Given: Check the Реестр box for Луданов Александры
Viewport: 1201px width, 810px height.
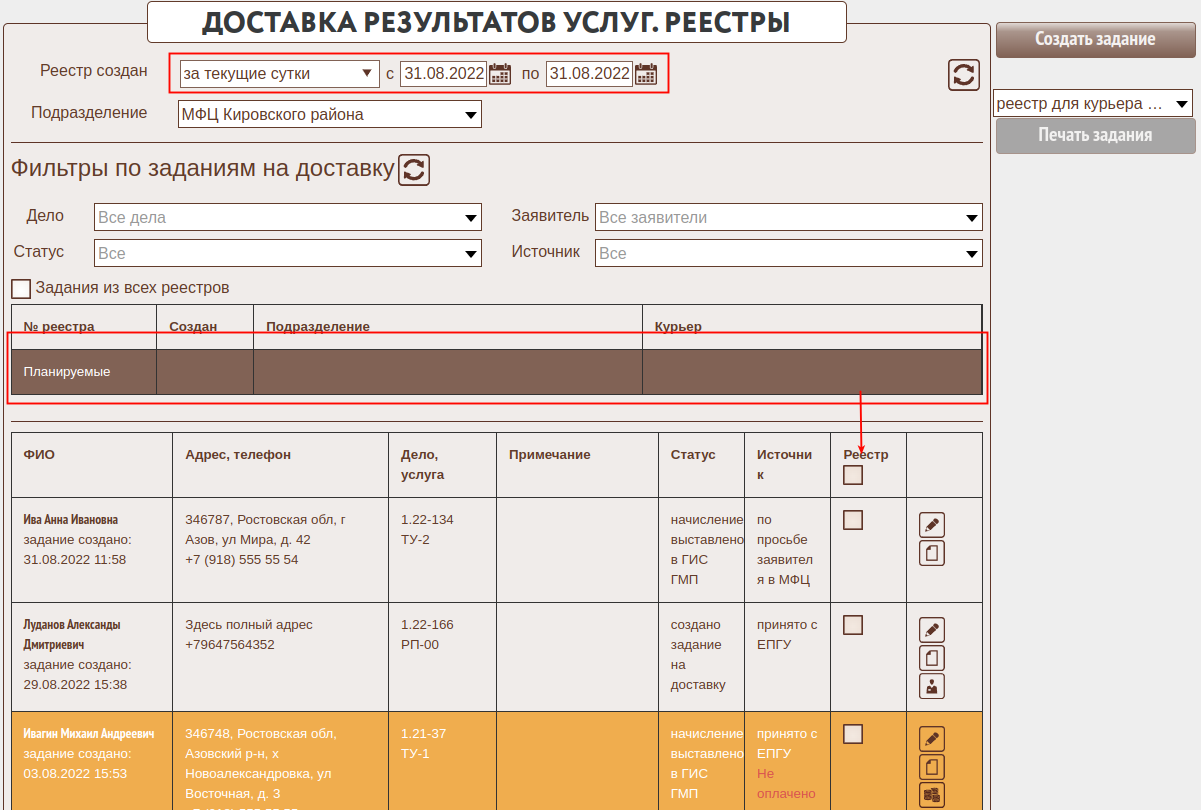Looking at the screenshot, I should 852,625.
